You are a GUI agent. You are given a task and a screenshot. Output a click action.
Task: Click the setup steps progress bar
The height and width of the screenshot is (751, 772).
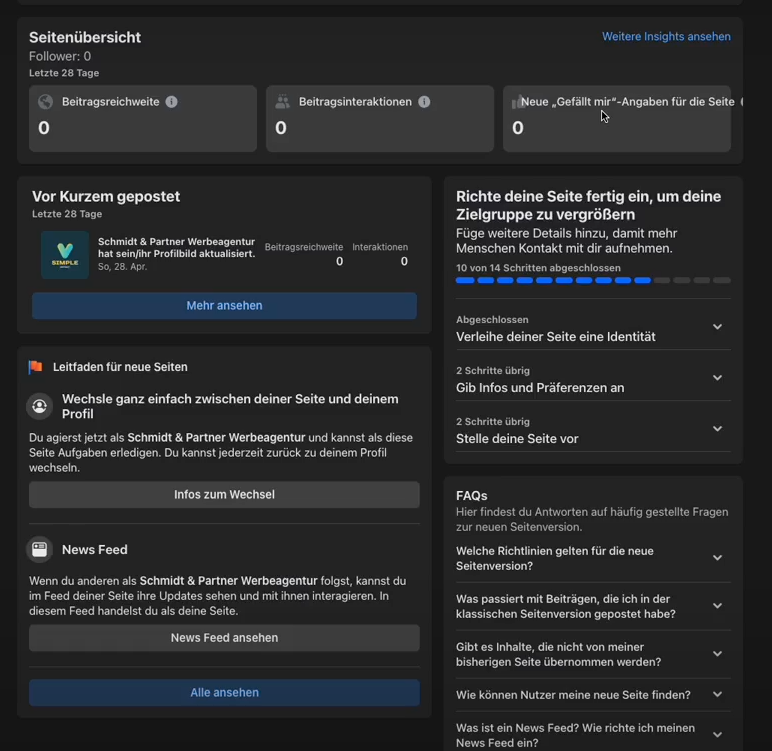[593, 281]
